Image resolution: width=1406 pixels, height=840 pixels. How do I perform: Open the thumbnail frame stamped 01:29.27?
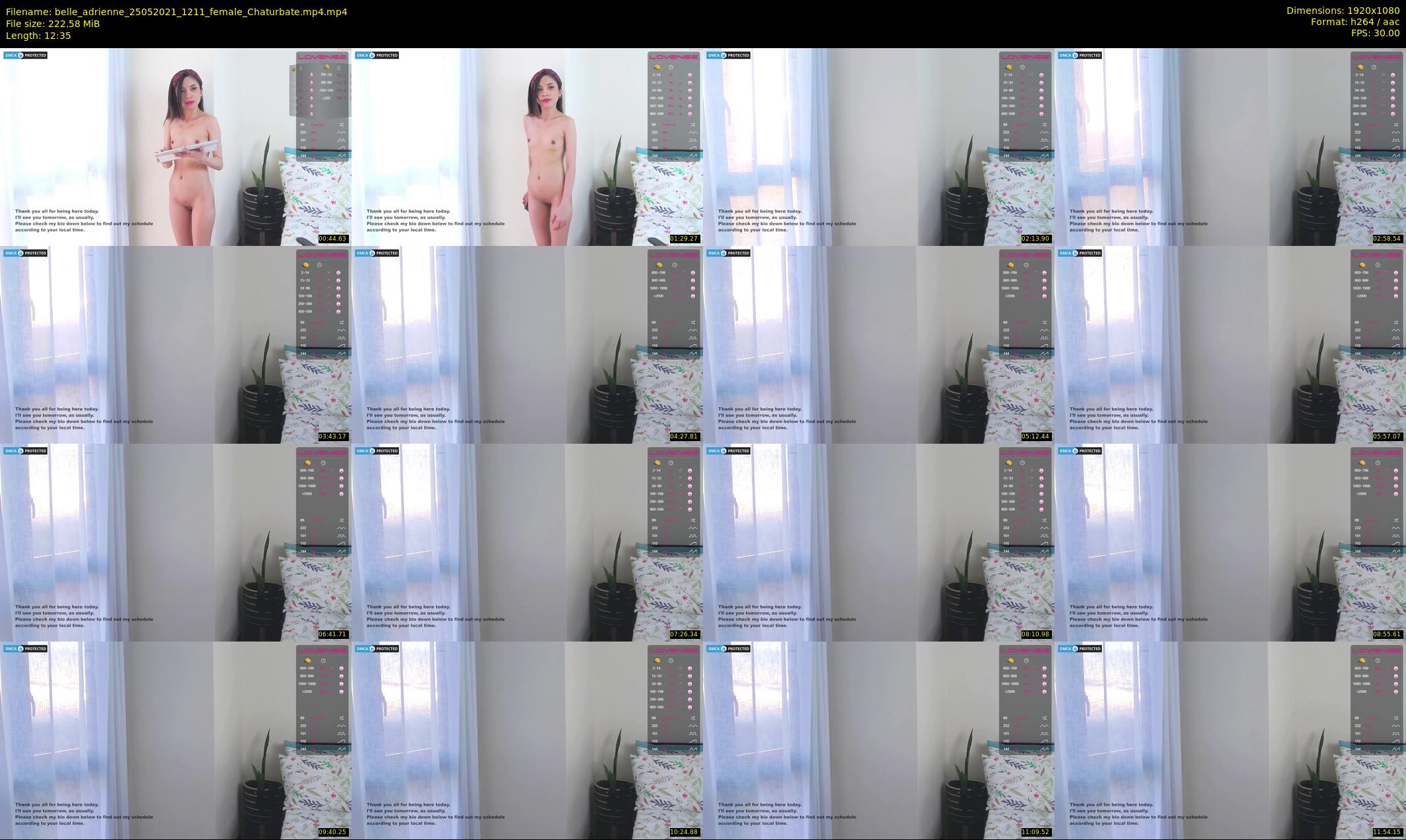[527, 147]
